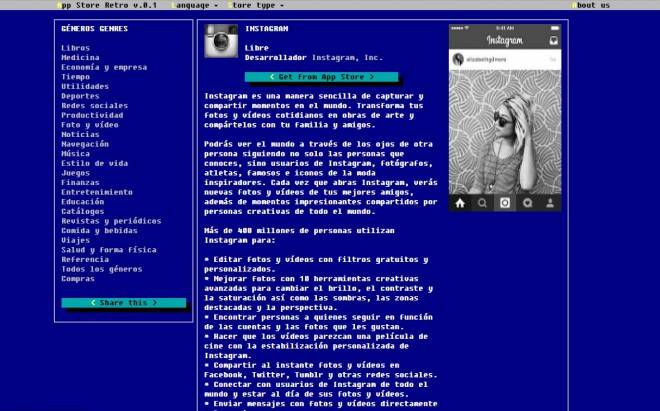This screenshot has height=411, width=660.
Task: Click the Get from App Store button
Action: 322,77
